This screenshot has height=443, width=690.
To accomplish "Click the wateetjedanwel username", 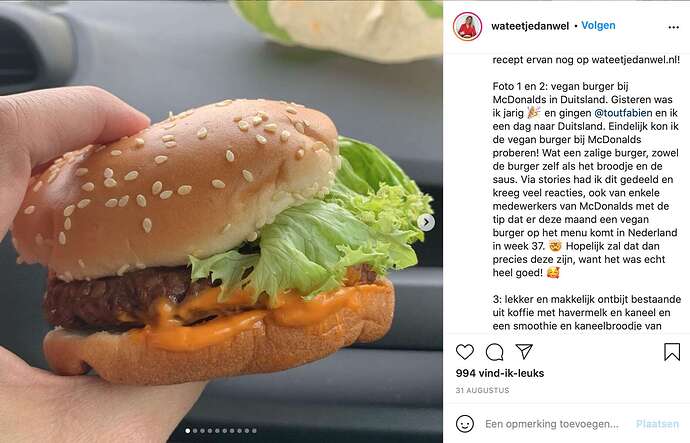I will [530, 26].
